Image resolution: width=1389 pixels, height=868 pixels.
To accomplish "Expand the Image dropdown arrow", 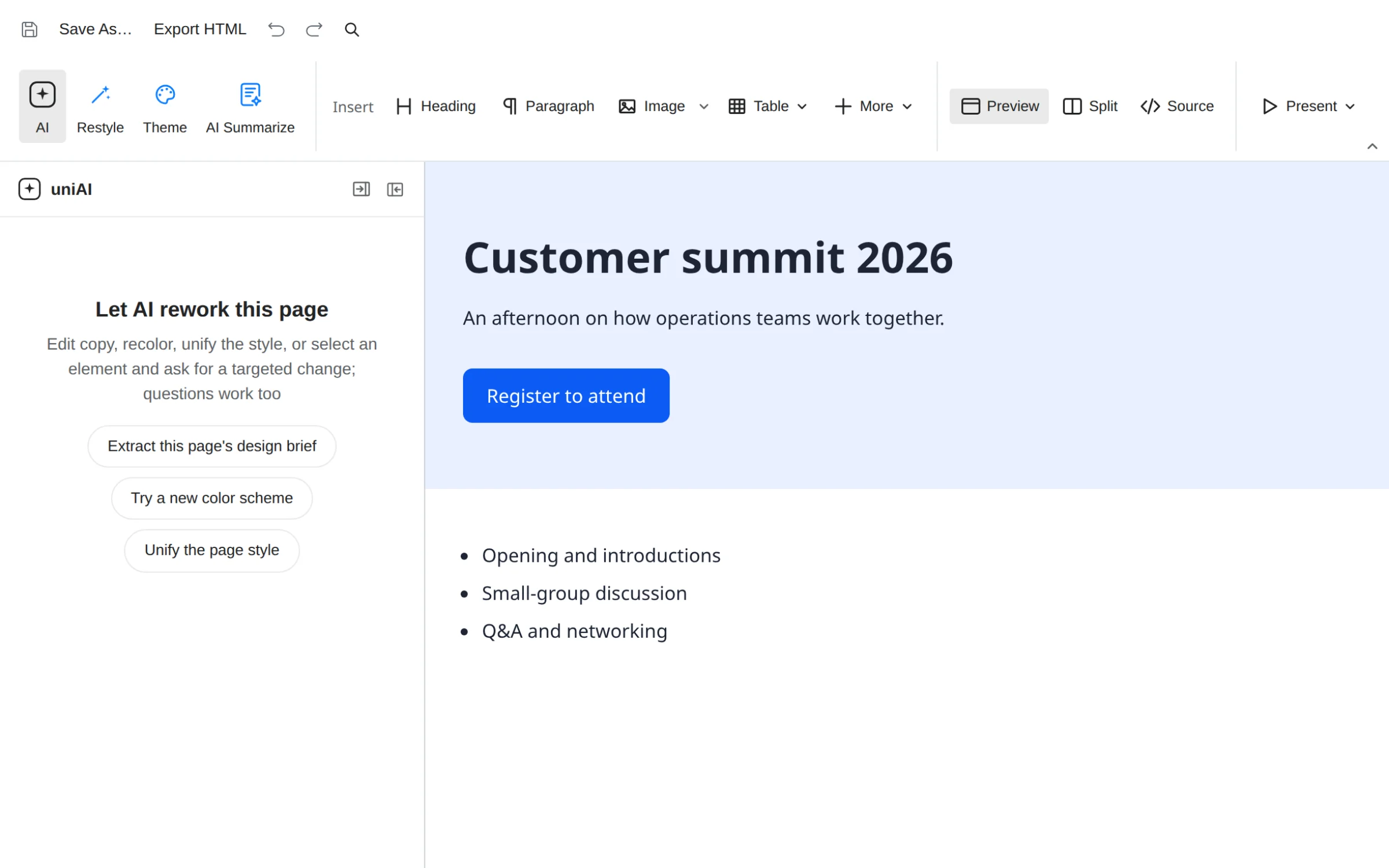I will [x=704, y=106].
